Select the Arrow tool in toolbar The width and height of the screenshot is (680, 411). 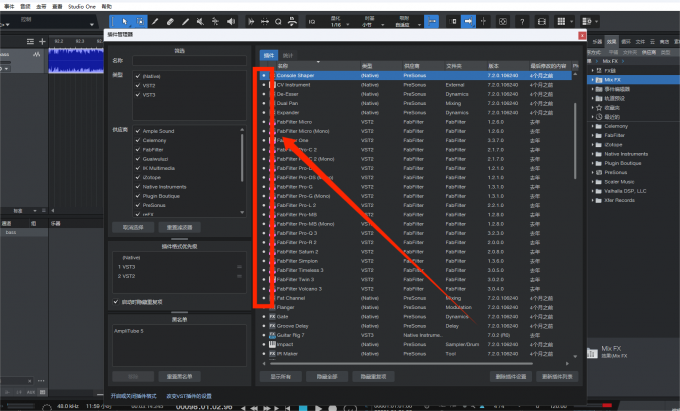click(x=124, y=20)
